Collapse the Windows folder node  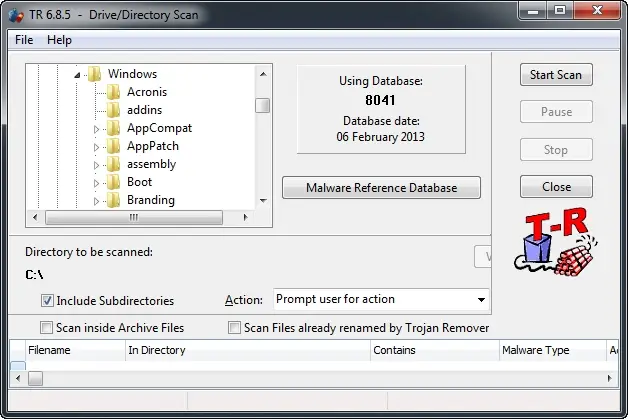tap(77, 75)
